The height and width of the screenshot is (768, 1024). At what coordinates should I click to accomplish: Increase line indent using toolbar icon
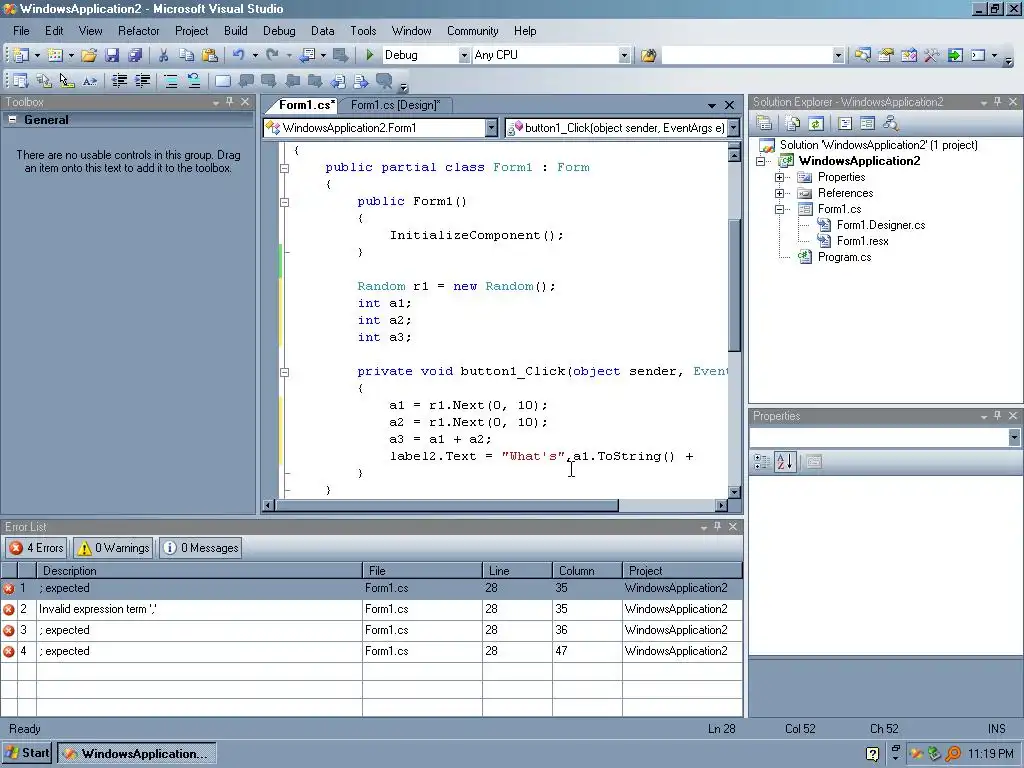click(x=142, y=81)
